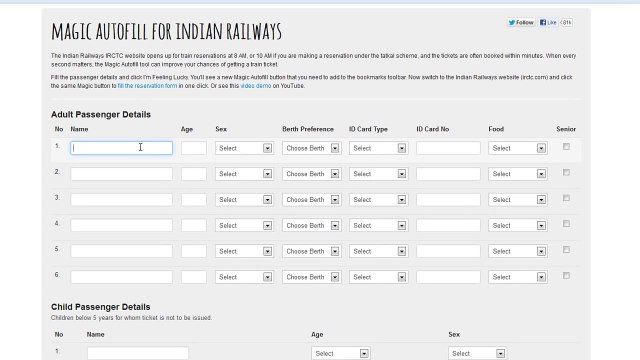The image size is (640, 360).
Task: Click the 'Magic Autofill for Indian Railways' title
Action: 167,31
